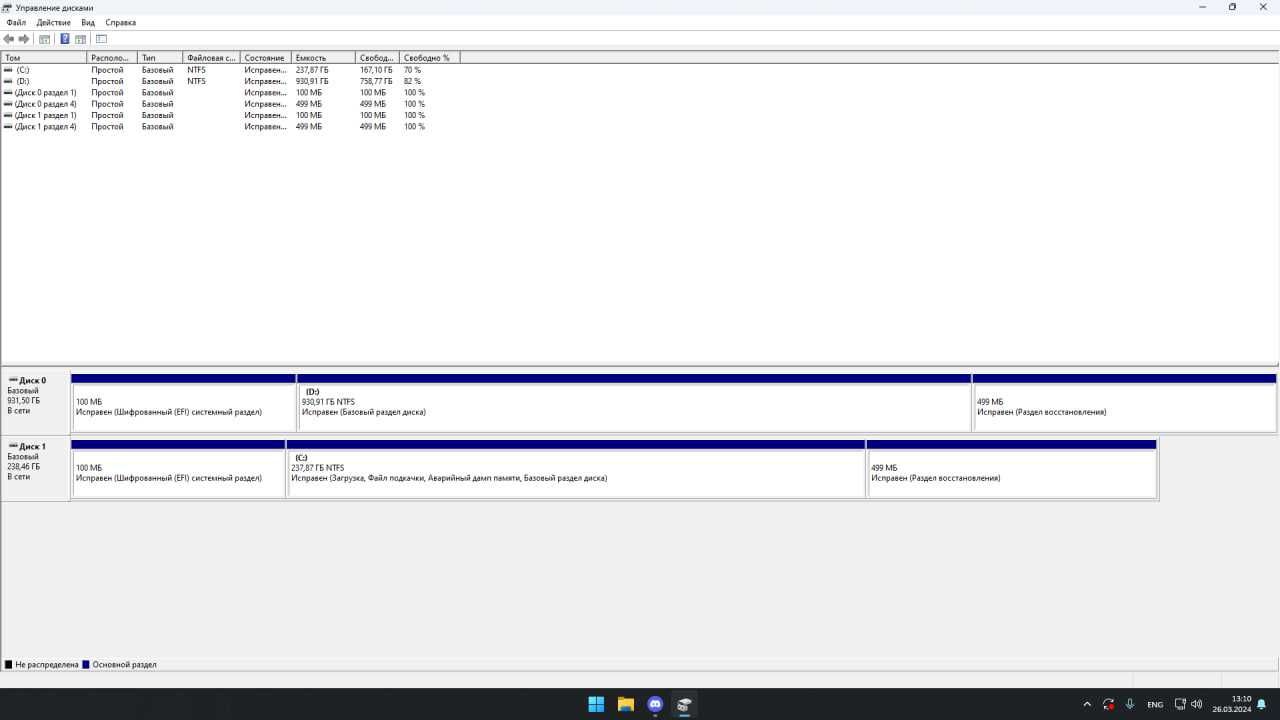Sort by the Тип column header
Viewport: 1280px width, 720px height.
[160, 58]
